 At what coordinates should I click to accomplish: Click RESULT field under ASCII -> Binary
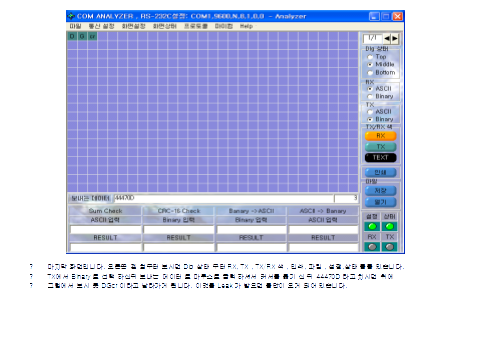pos(323,247)
